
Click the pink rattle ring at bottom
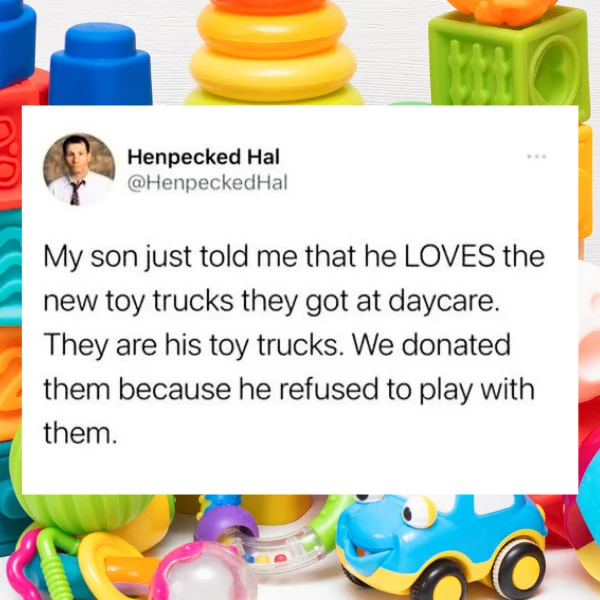pos(199,574)
